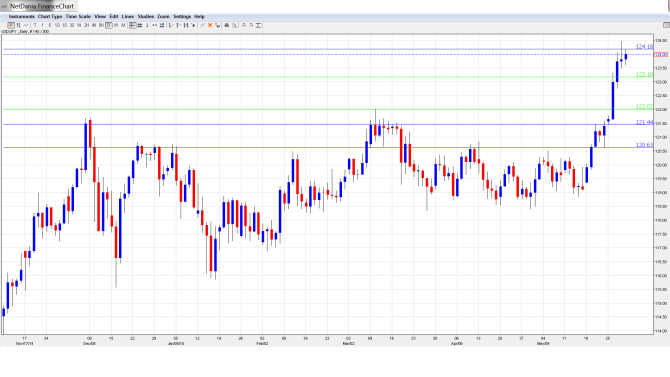Switch time scale to Tick (T)
The height and width of the screenshot is (377, 670).
[x=35, y=25]
